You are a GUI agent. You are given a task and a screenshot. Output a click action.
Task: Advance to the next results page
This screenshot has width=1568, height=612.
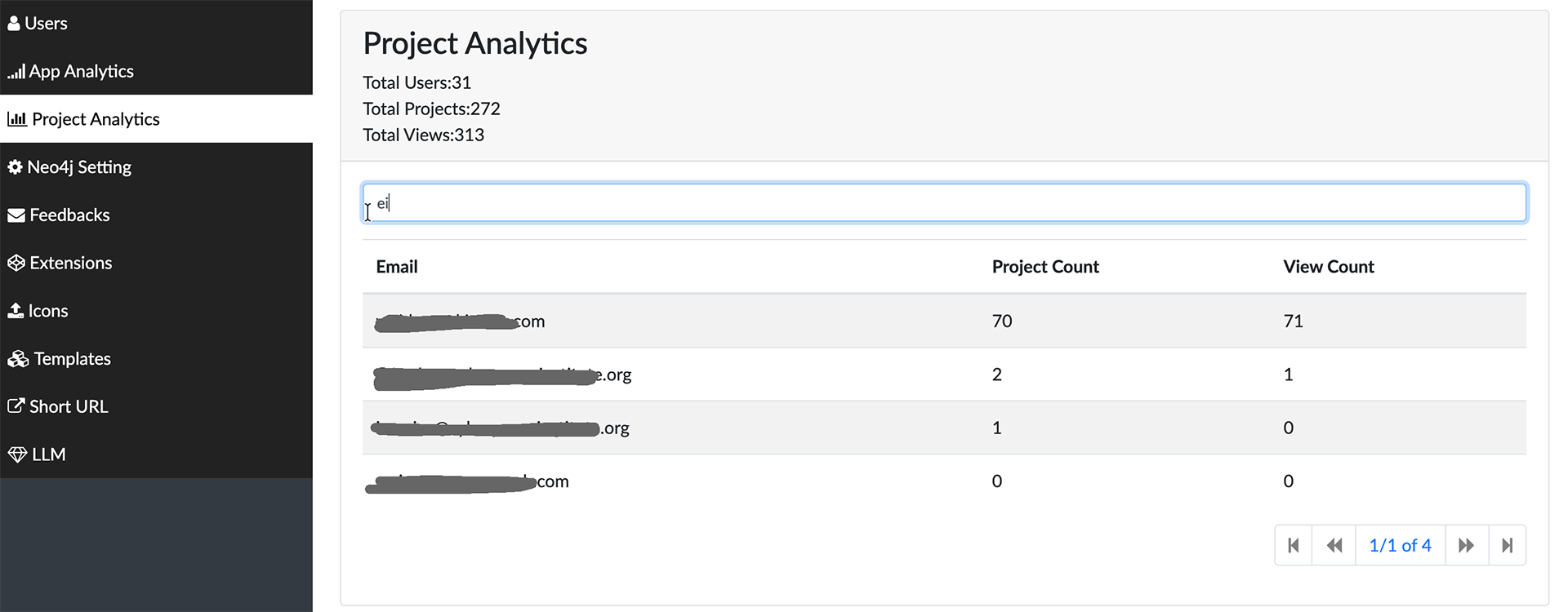[1467, 544]
